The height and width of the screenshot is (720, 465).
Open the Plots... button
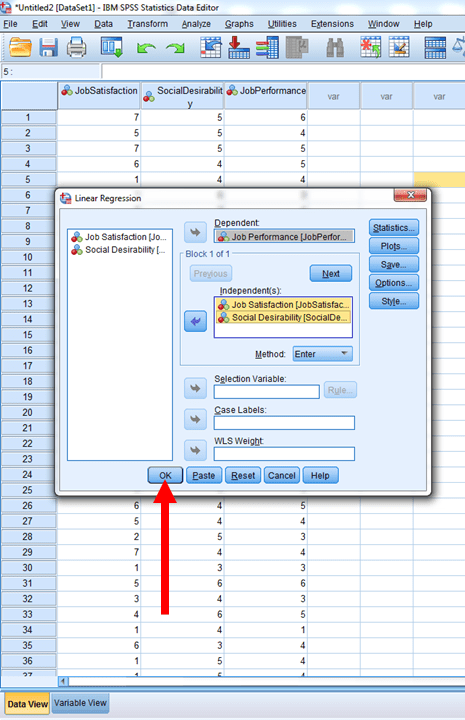(394, 246)
